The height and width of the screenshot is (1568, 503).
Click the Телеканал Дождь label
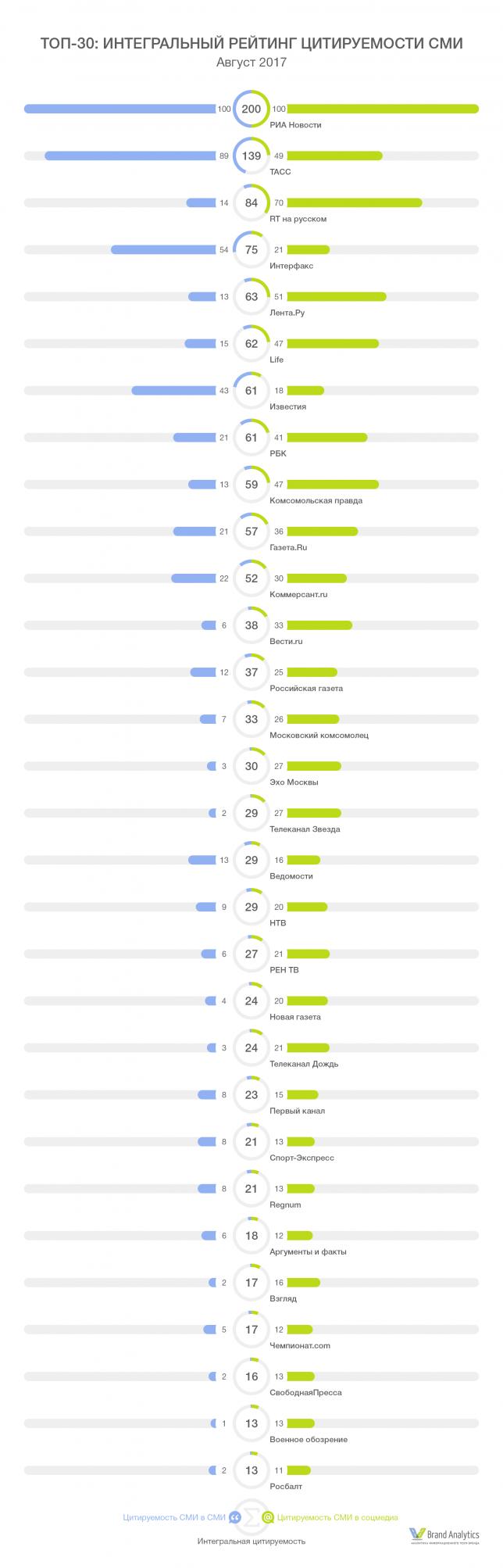click(304, 1064)
